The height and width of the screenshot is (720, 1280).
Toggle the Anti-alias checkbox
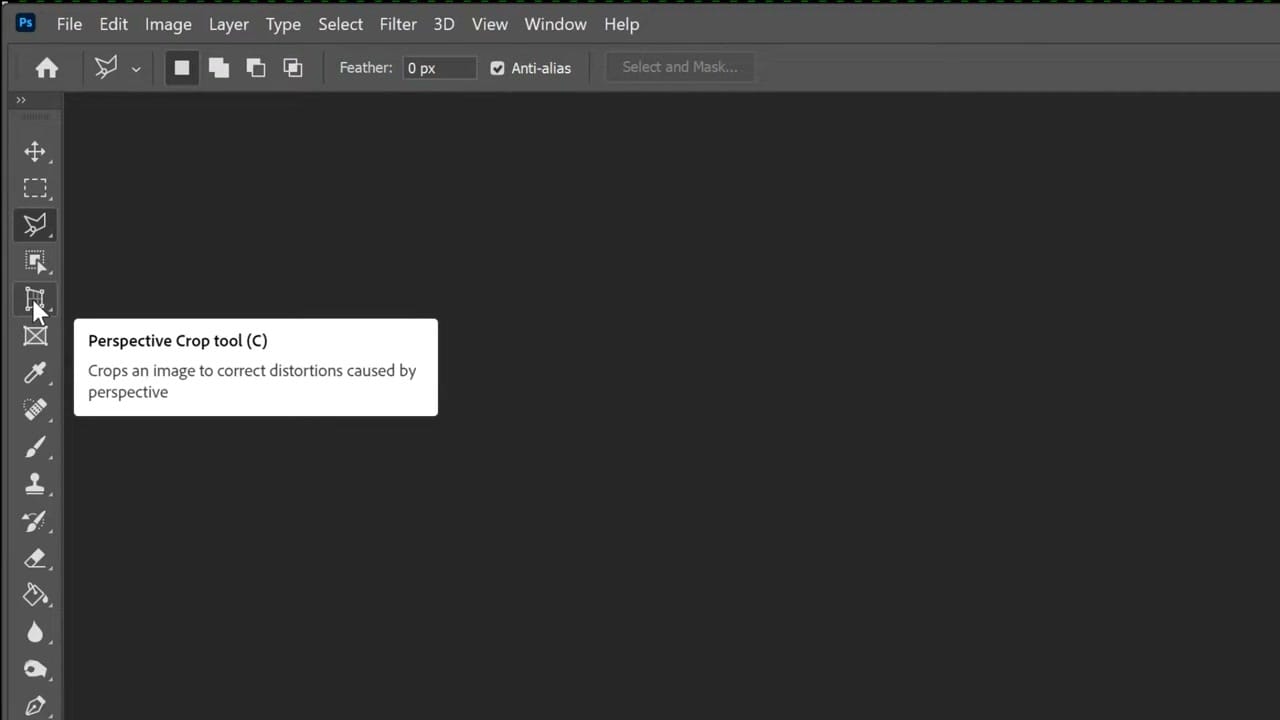point(497,68)
